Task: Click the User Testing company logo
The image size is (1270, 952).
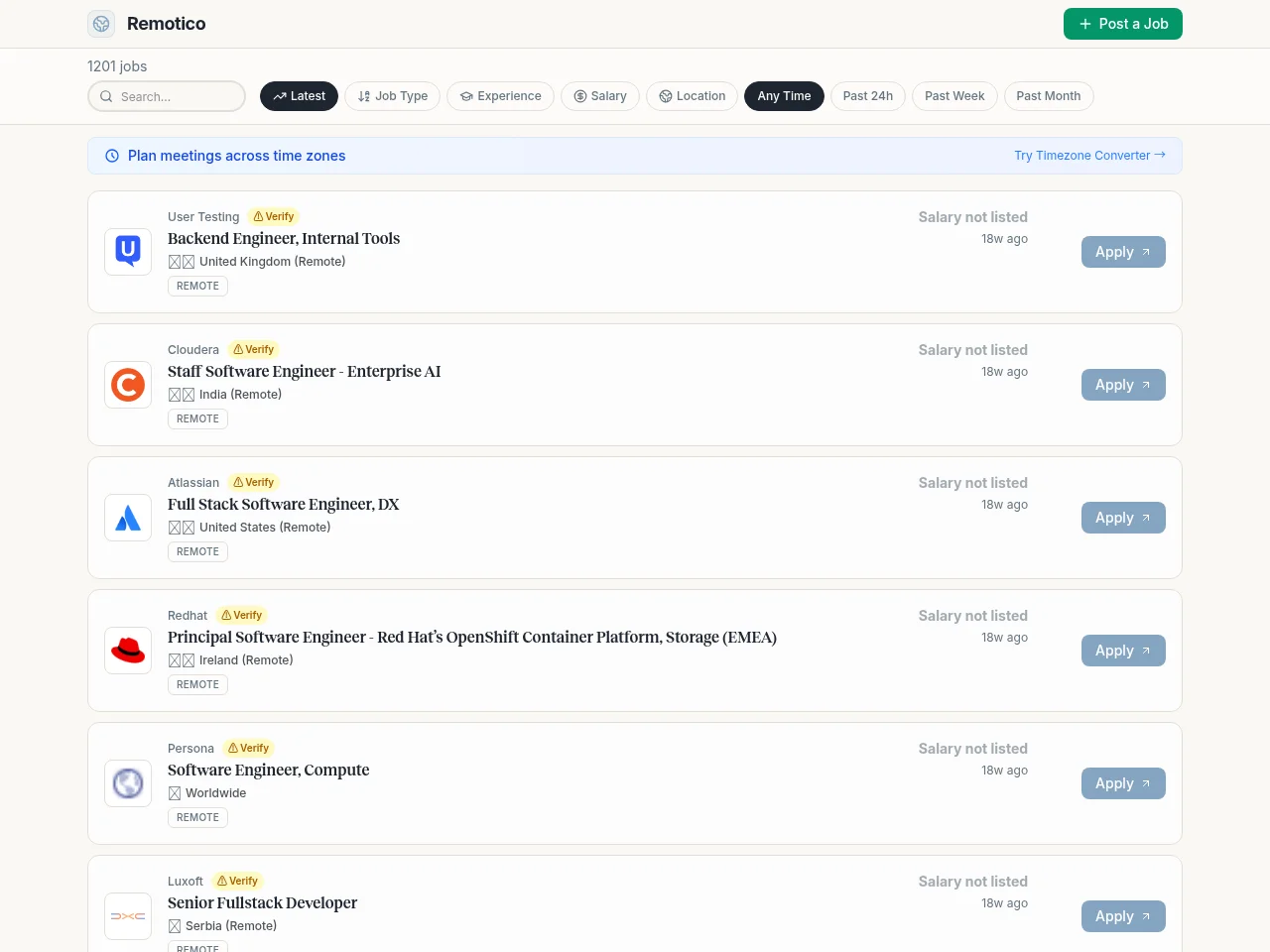Action: pos(128,252)
